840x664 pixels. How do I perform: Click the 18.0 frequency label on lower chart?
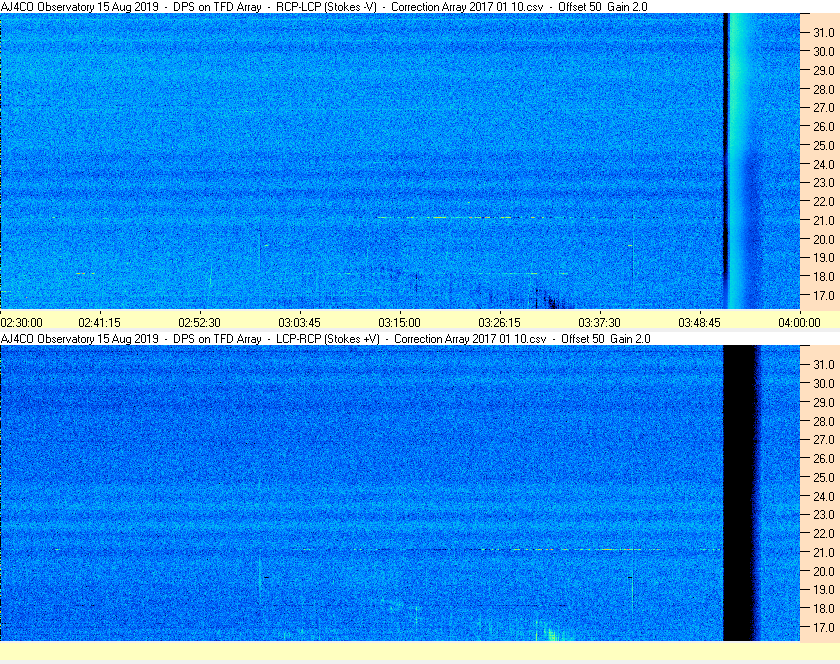[824, 608]
